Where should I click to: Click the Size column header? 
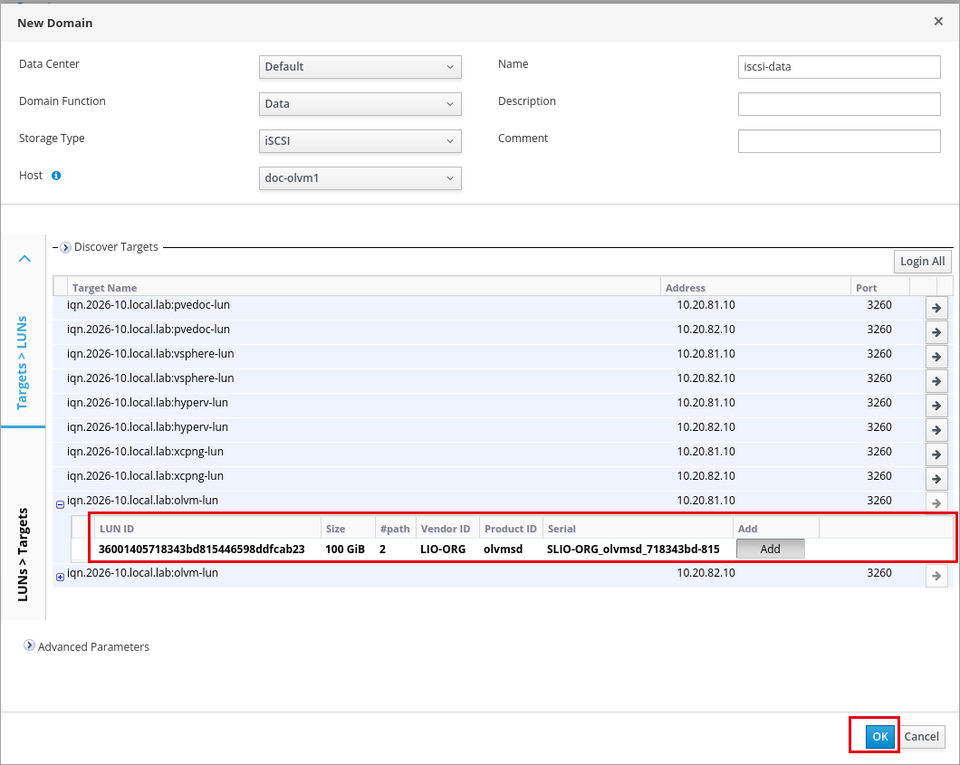348,529
